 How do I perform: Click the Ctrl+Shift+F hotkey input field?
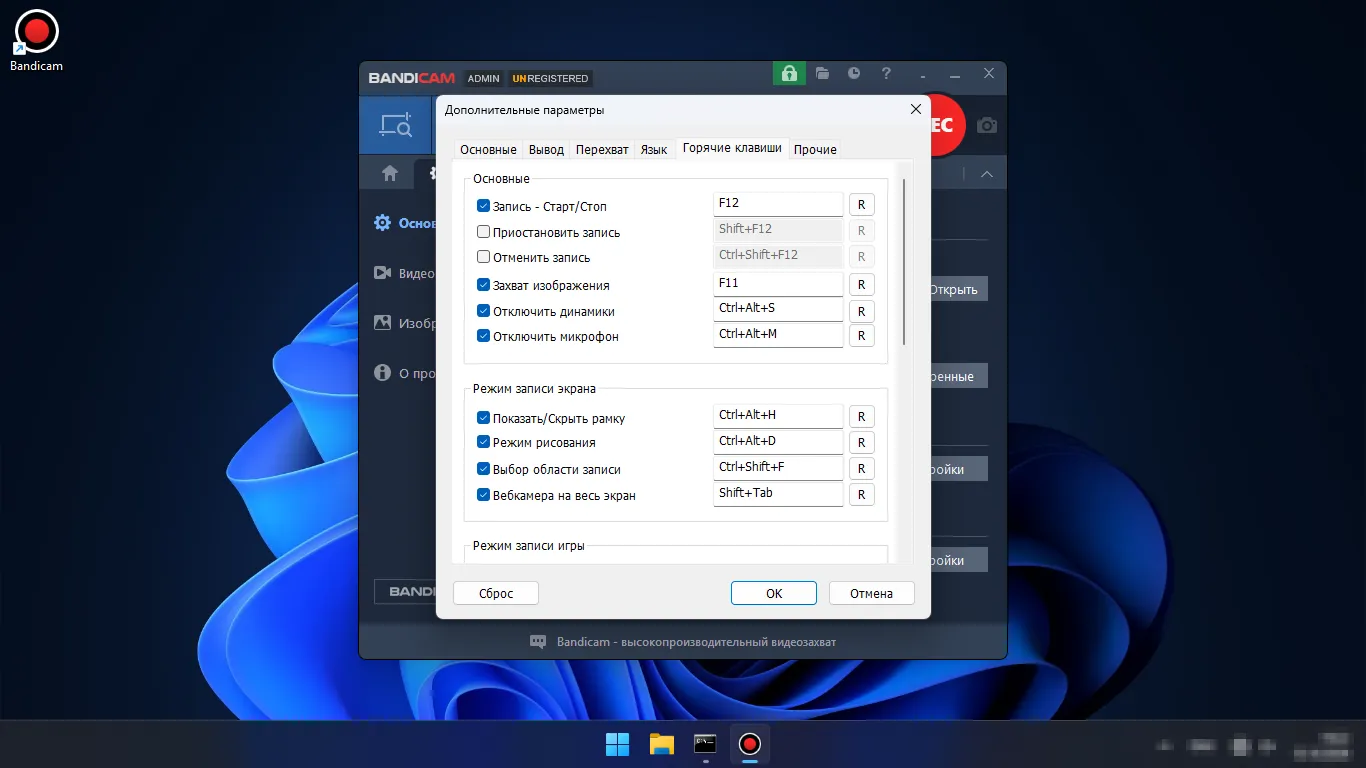(x=778, y=468)
